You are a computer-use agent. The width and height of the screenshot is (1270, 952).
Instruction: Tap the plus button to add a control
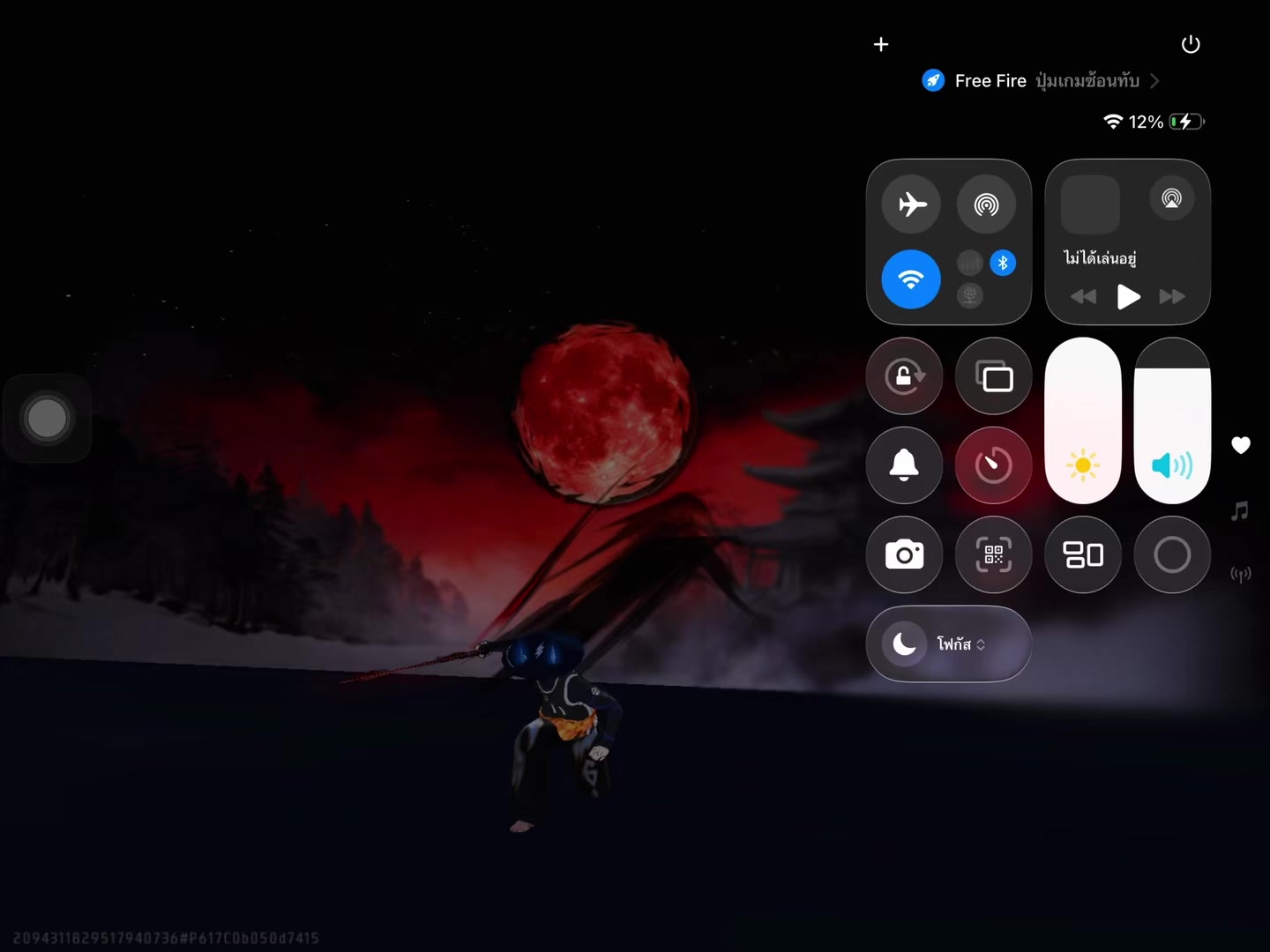pyautogui.click(x=881, y=44)
